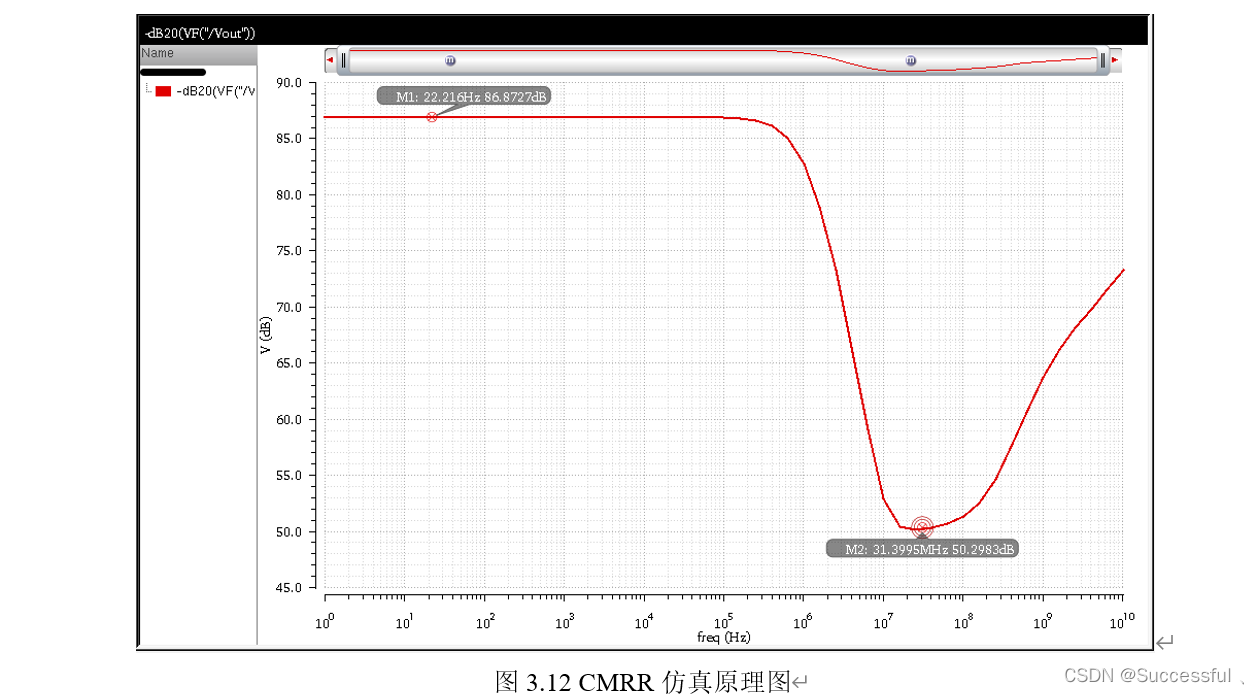Grab the left handle of the overview zoom bar

click(x=343, y=60)
